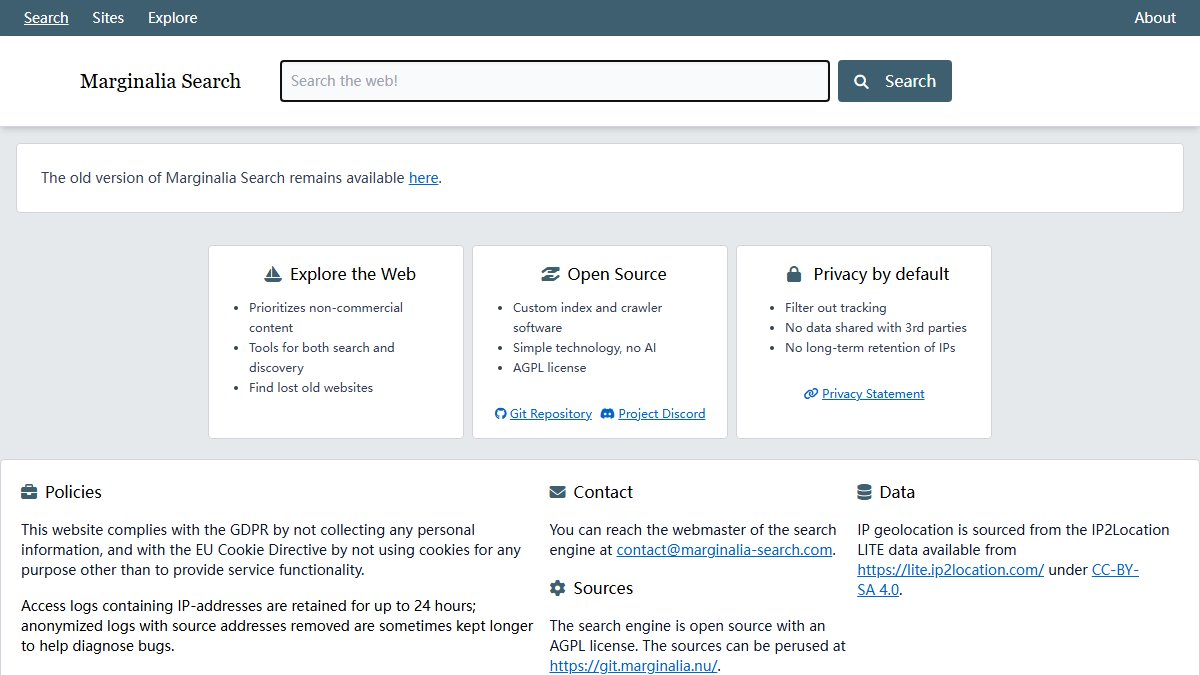Click the Sources section heading
1200x675 pixels.
point(603,588)
